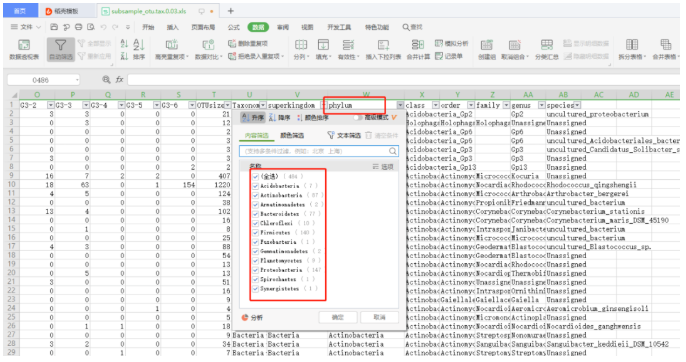Switch to the 插入 ribbon tab
Viewport: 686px width, 362px height.
pos(172,27)
